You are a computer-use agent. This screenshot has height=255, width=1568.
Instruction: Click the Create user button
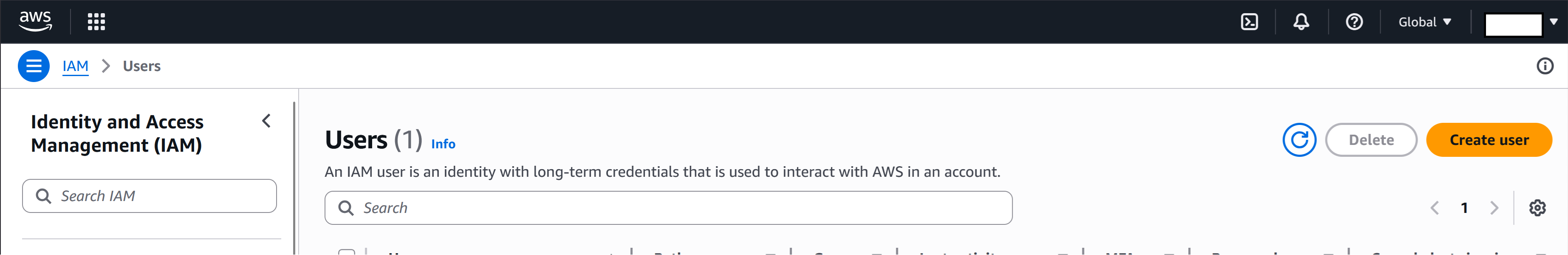pyautogui.click(x=1488, y=140)
